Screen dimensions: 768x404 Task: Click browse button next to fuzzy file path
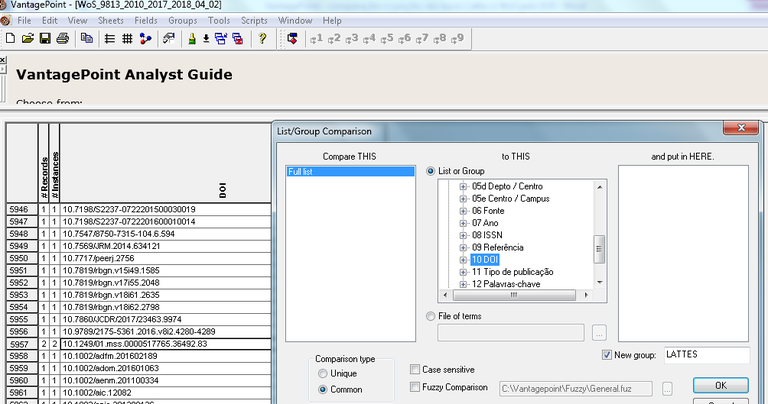click(x=667, y=389)
